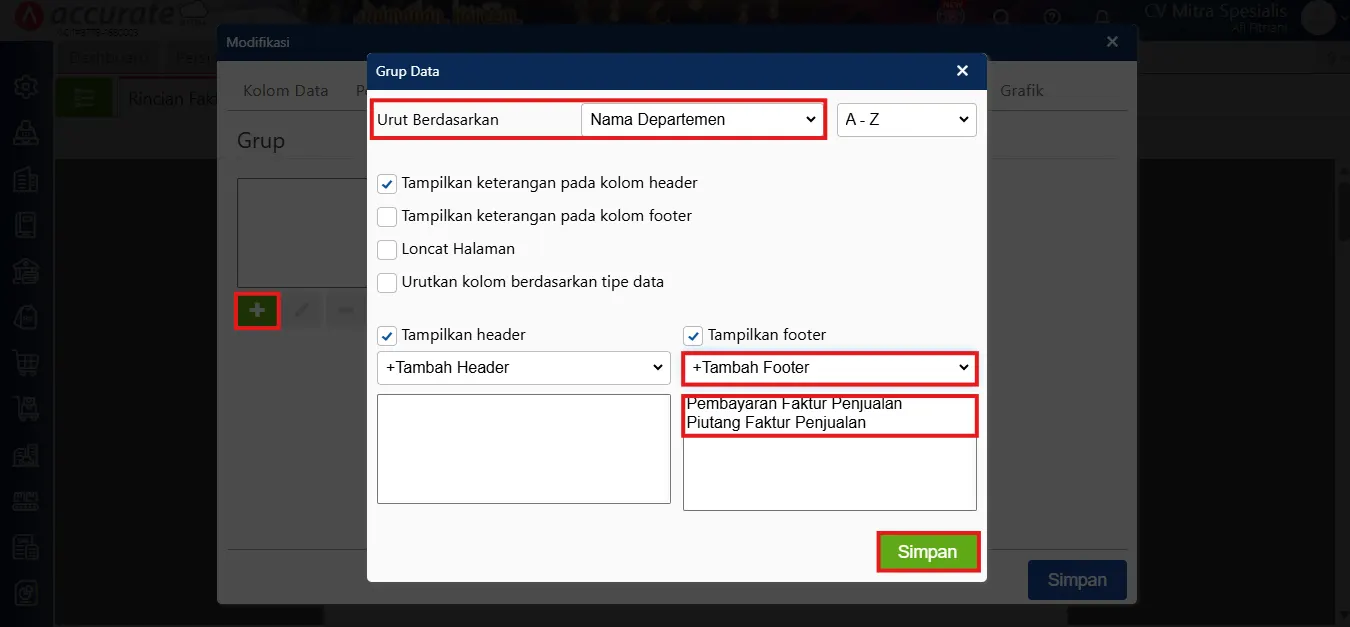Select the pencil edit icon beside the plus

302,311
